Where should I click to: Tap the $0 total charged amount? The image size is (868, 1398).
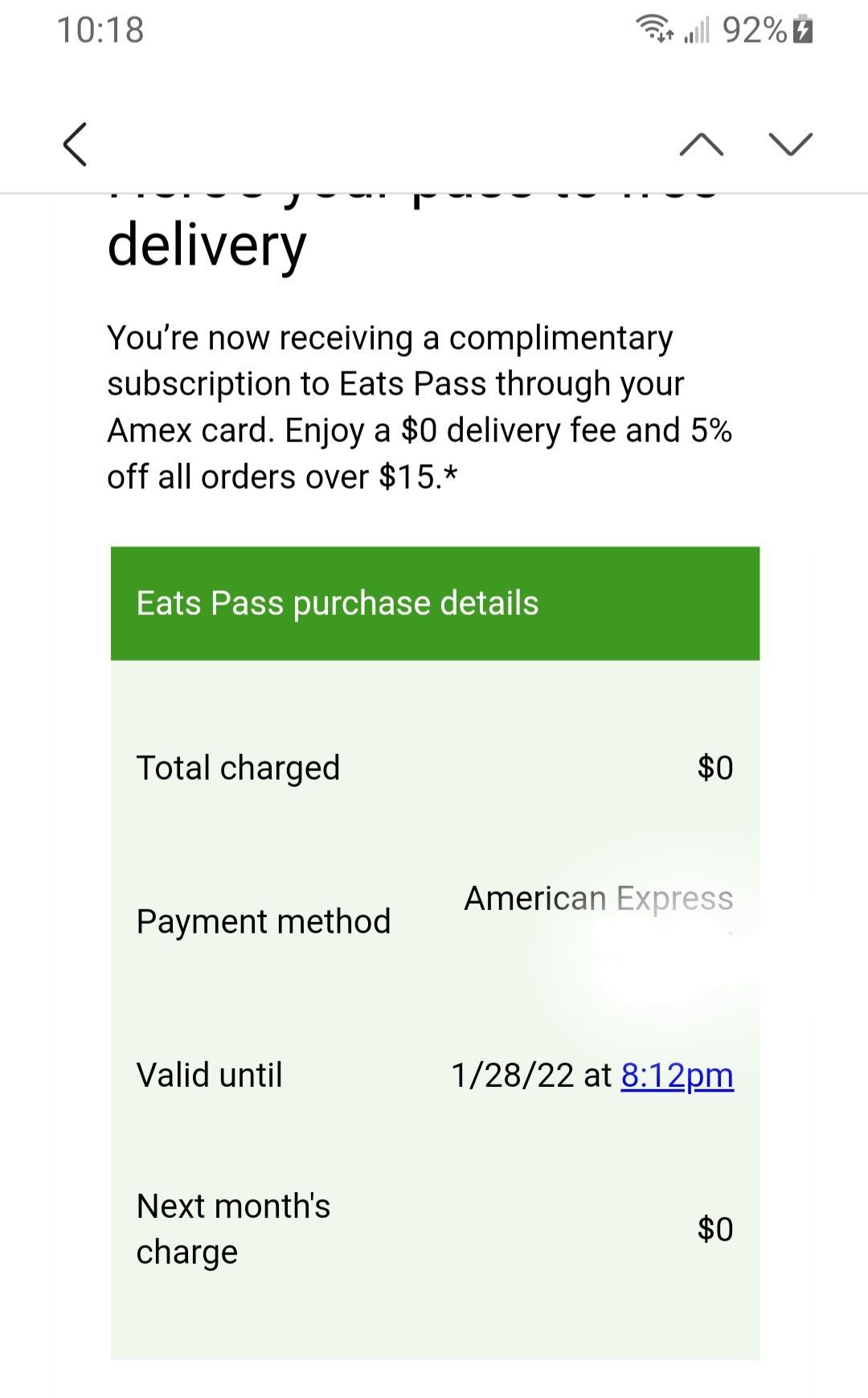click(715, 768)
